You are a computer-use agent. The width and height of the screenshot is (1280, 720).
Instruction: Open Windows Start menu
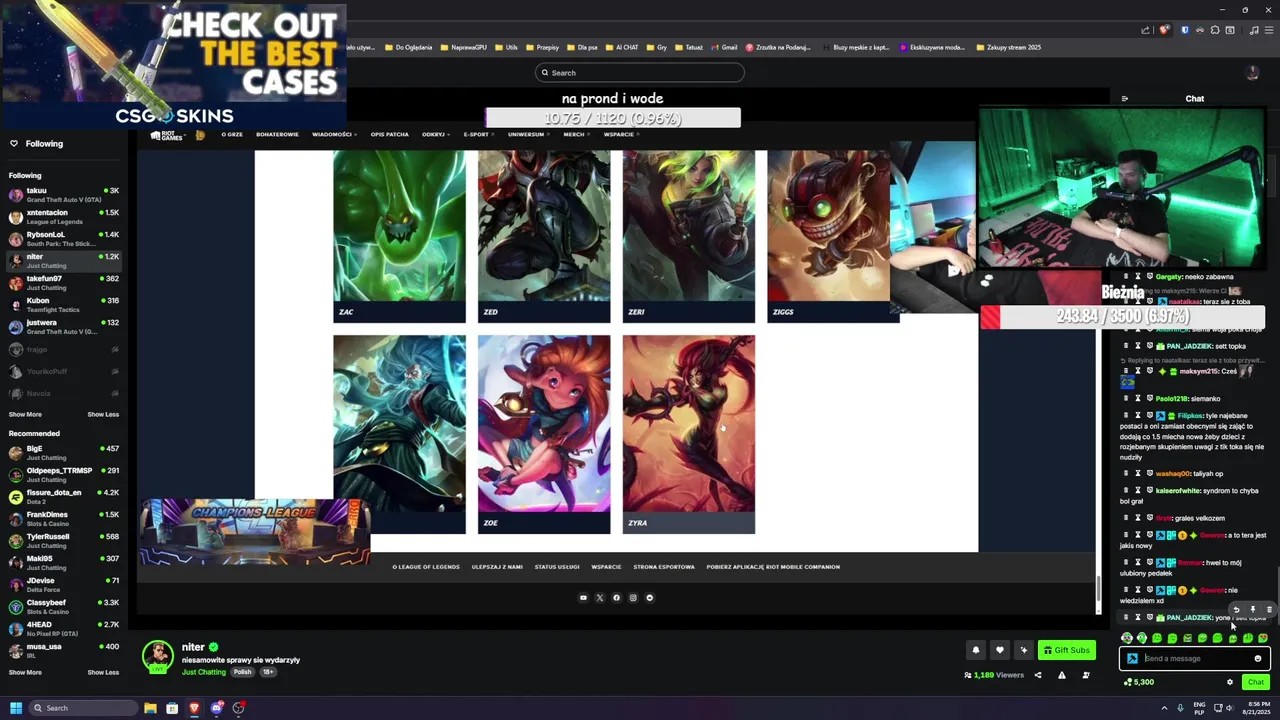pos(16,708)
